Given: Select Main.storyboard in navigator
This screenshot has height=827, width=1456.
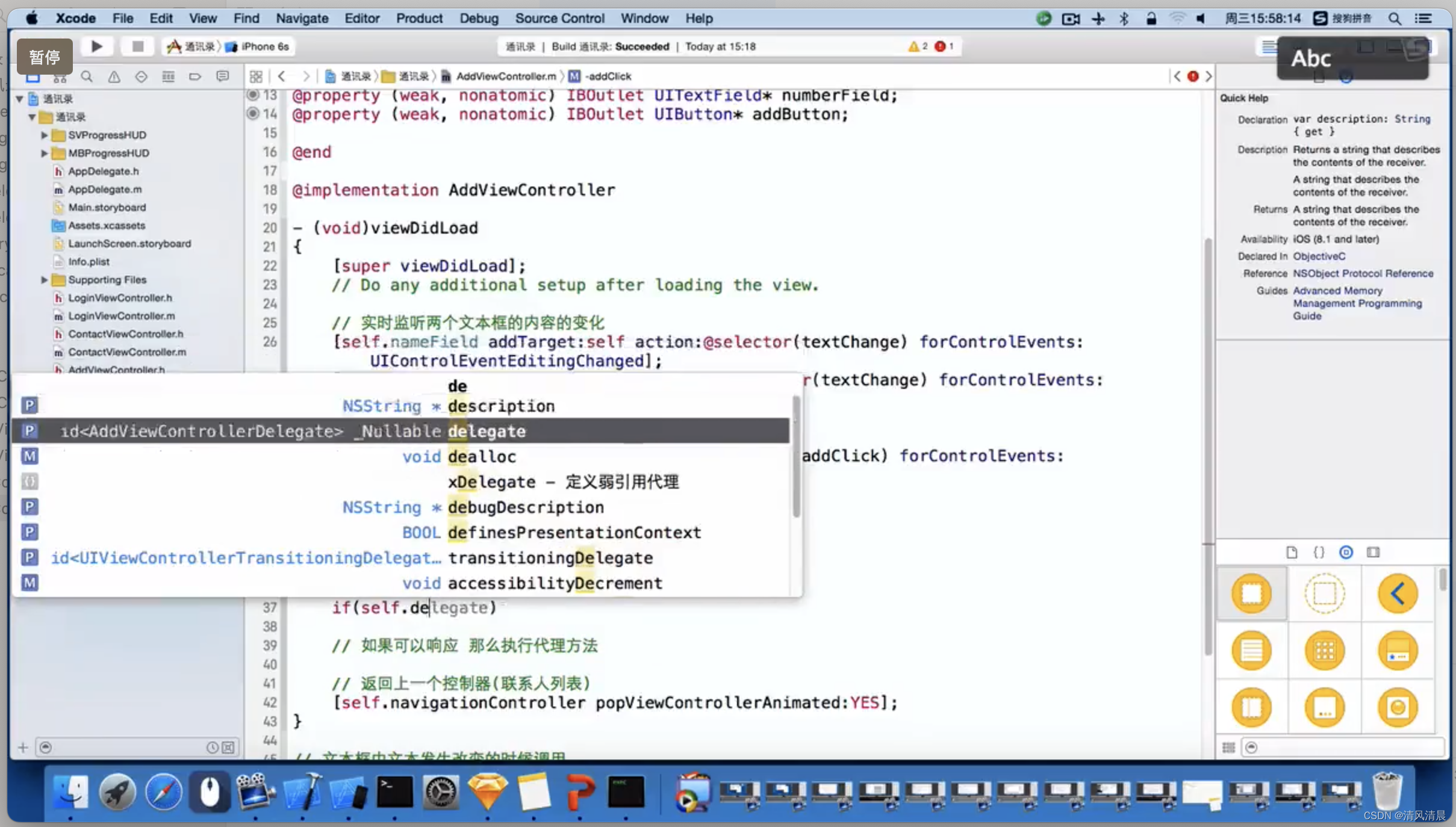Looking at the screenshot, I should [107, 207].
